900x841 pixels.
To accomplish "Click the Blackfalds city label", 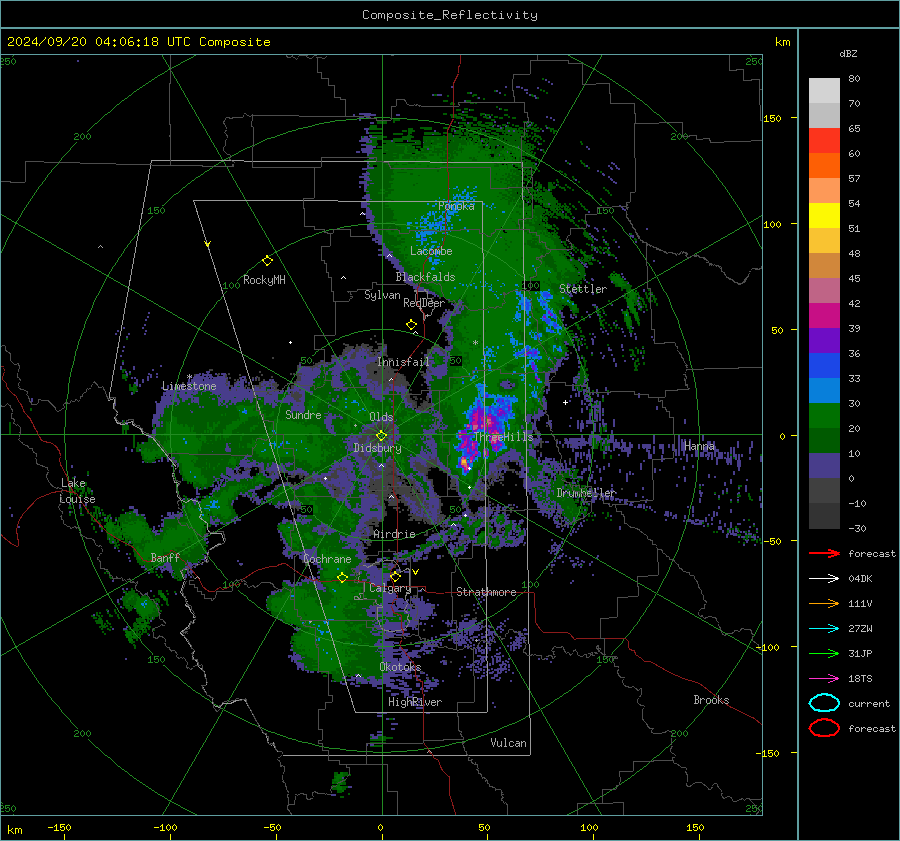I will coord(425,277).
